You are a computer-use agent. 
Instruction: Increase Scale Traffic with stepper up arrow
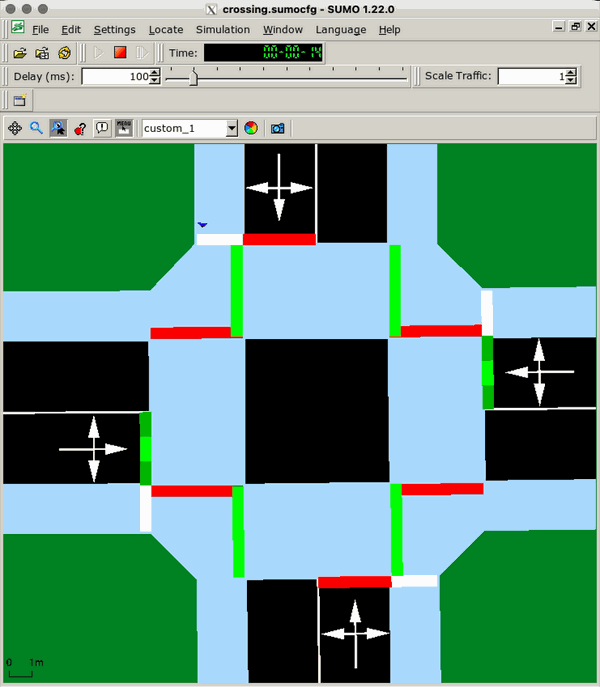click(570, 73)
